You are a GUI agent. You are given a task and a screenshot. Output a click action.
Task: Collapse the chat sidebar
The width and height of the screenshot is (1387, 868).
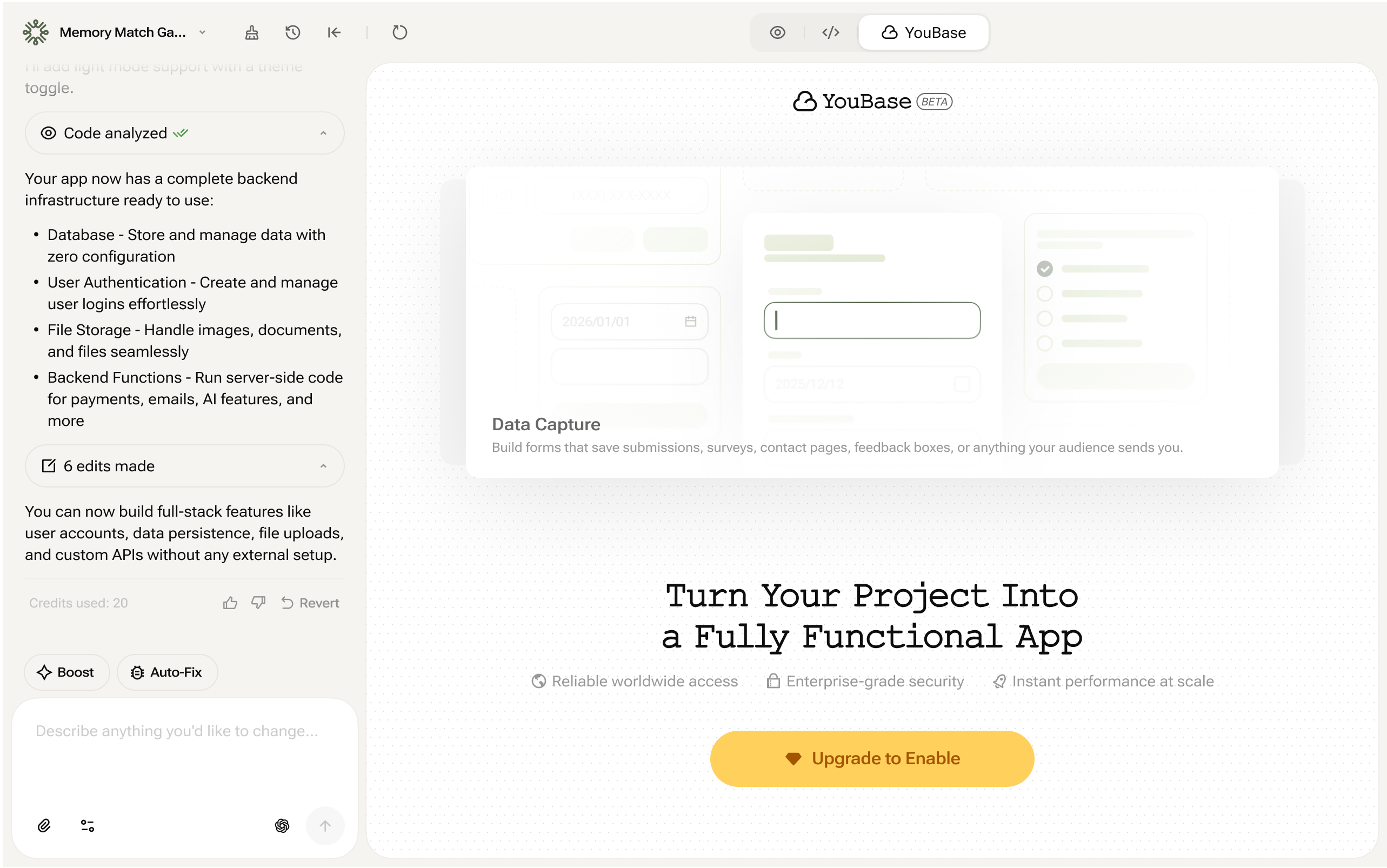(335, 33)
